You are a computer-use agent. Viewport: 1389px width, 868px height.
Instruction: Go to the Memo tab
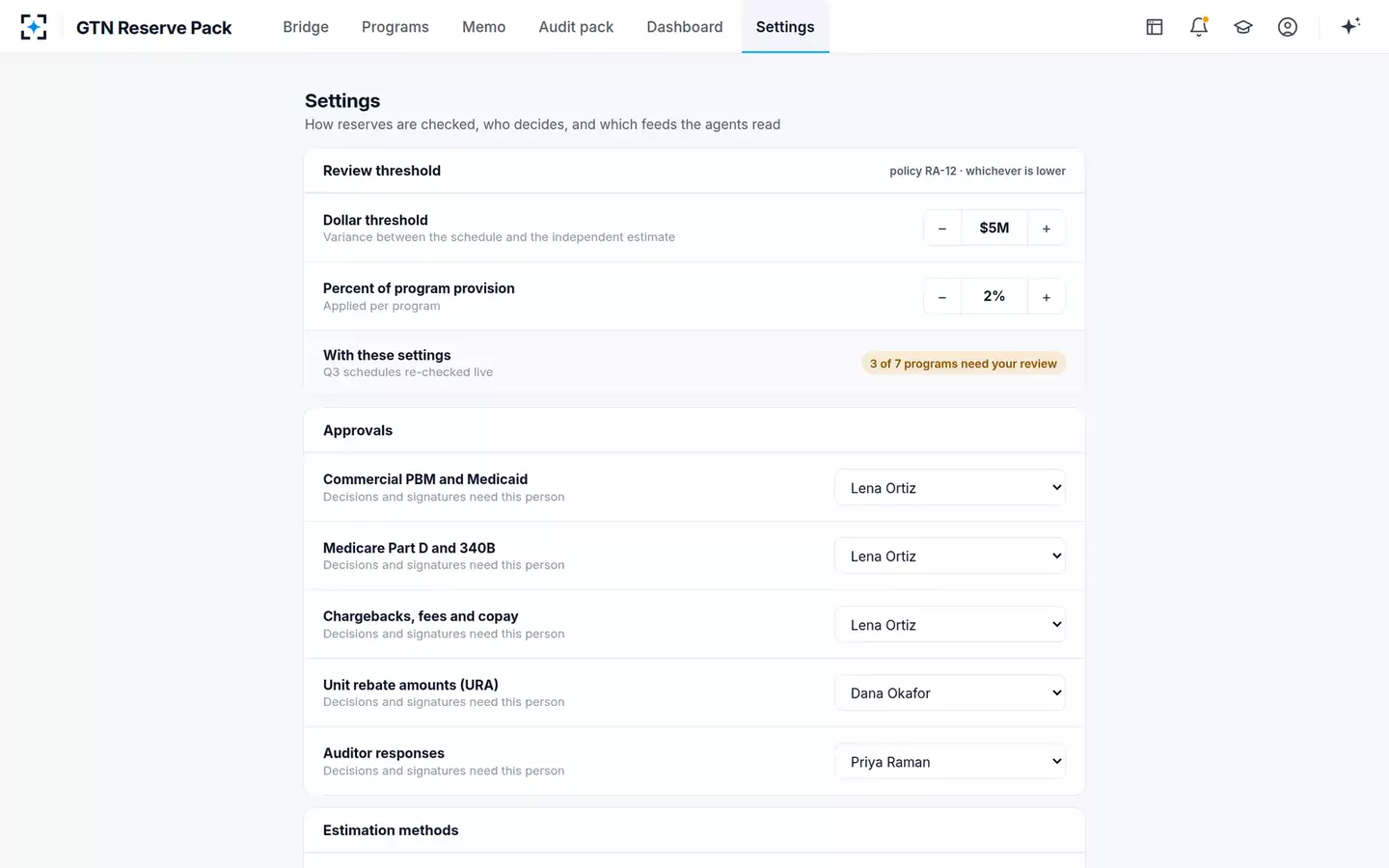click(483, 27)
